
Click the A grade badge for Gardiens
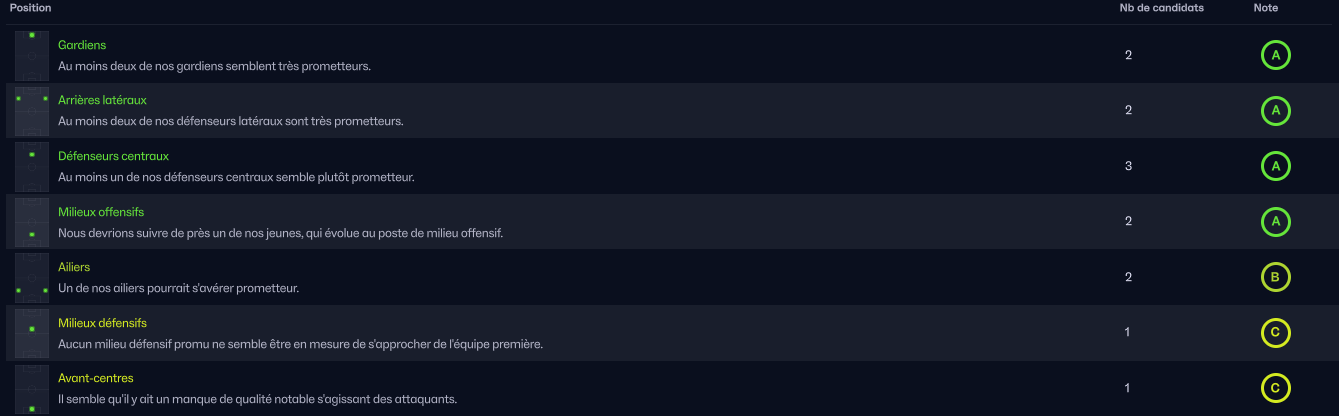coord(1275,55)
